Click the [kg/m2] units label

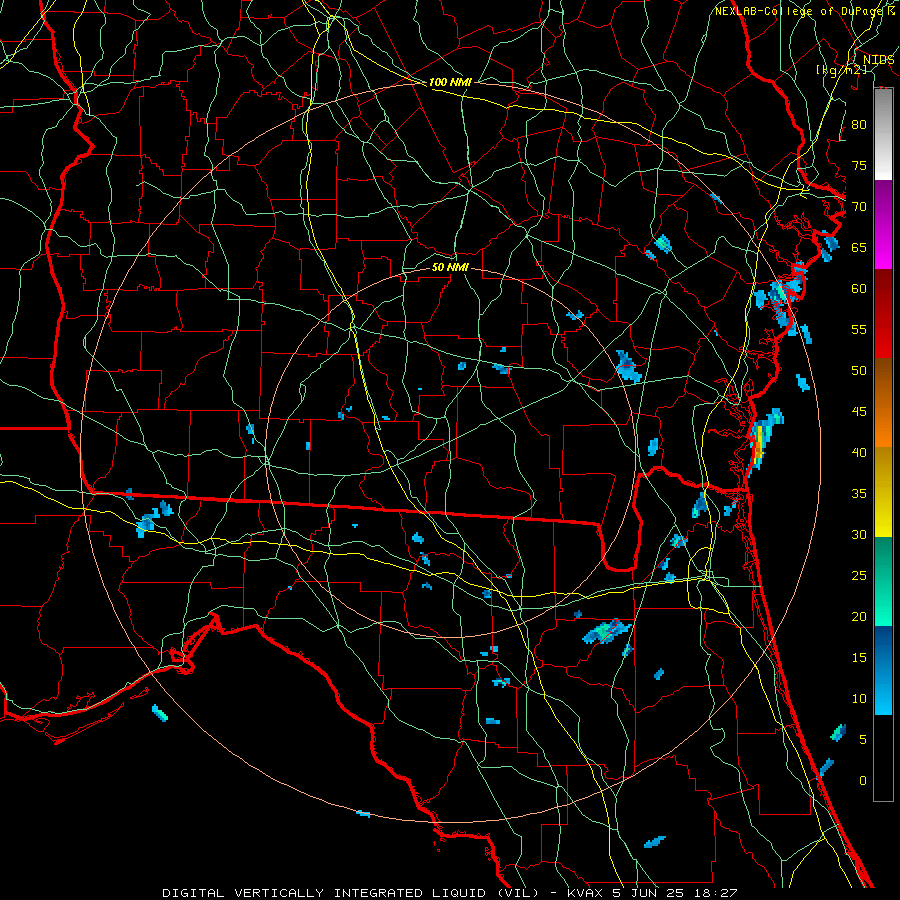click(841, 70)
